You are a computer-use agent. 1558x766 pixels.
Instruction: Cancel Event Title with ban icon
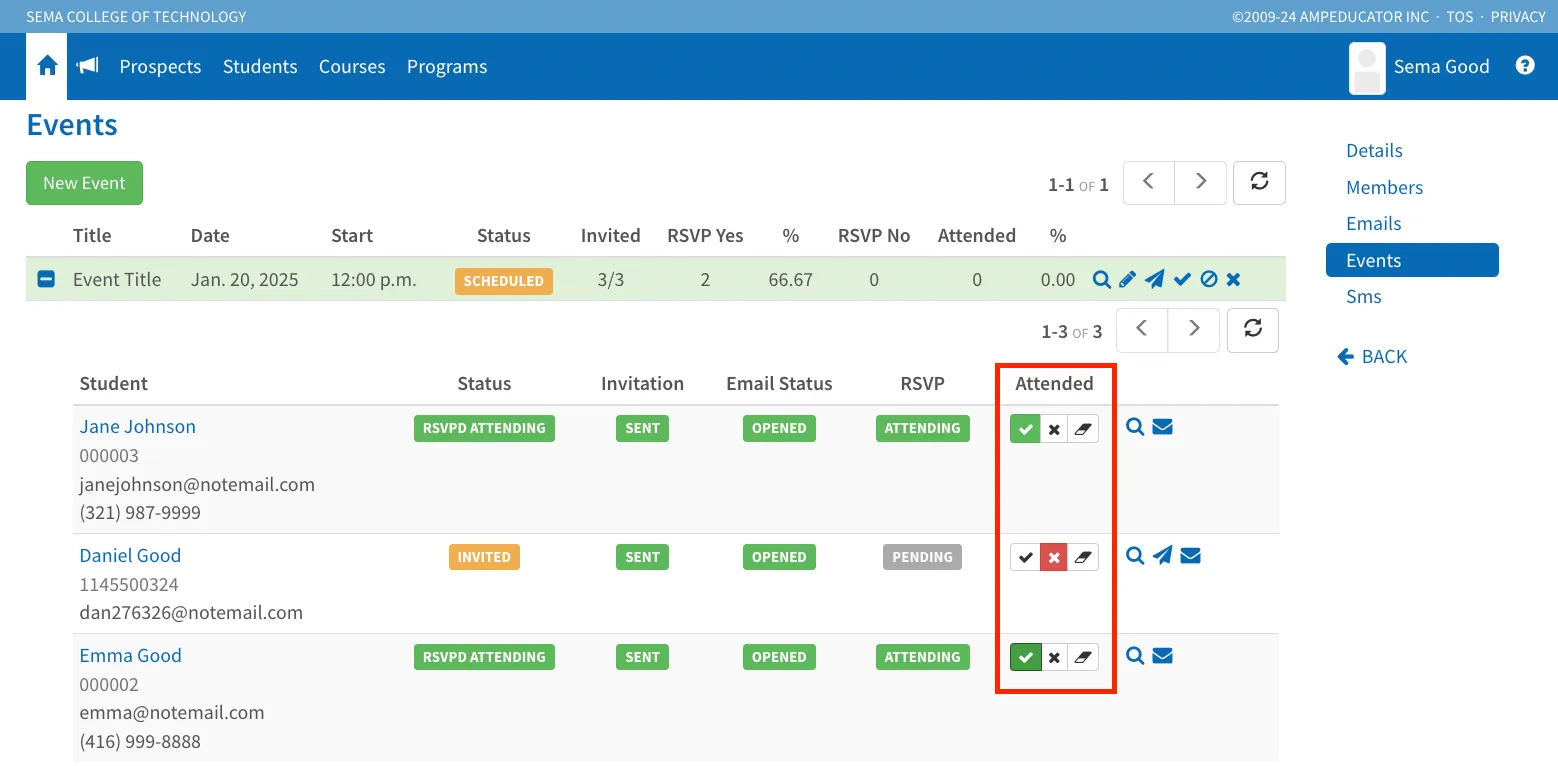[x=1208, y=280]
